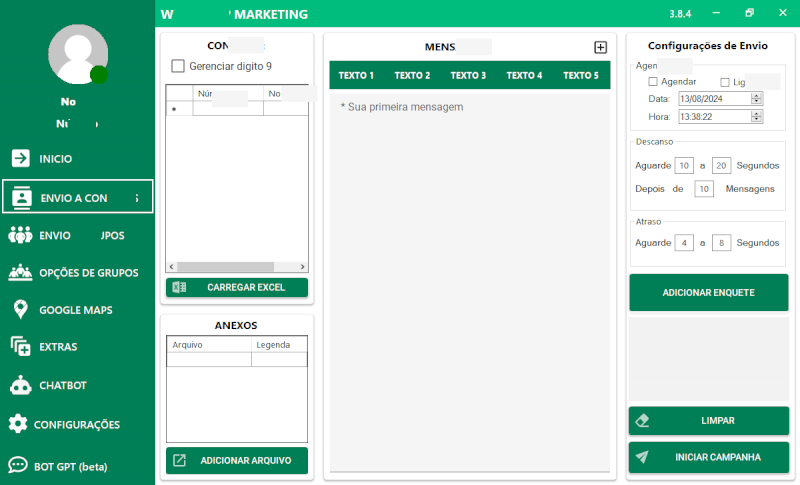The height and width of the screenshot is (485, 800).
Task: Click the group people icon for ENVIO
Action: pos(20,235)
